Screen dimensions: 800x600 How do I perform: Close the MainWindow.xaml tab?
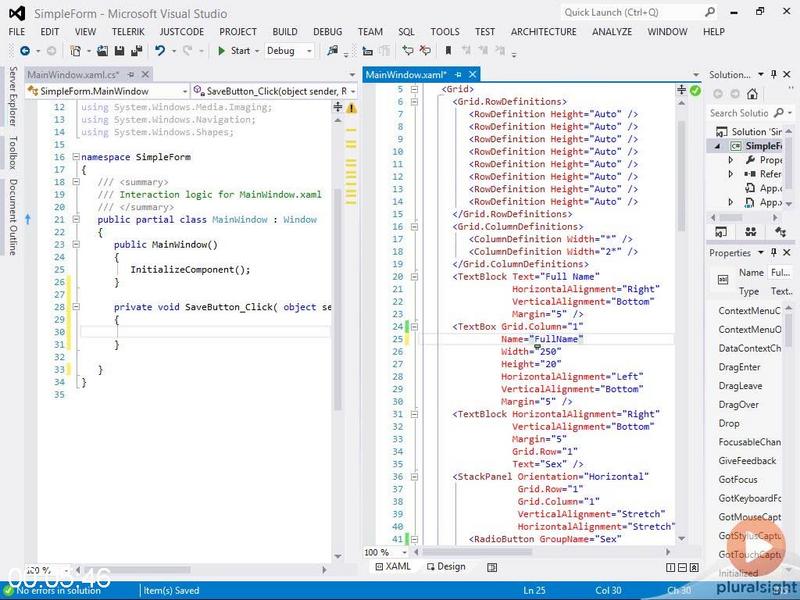point(473,74)
